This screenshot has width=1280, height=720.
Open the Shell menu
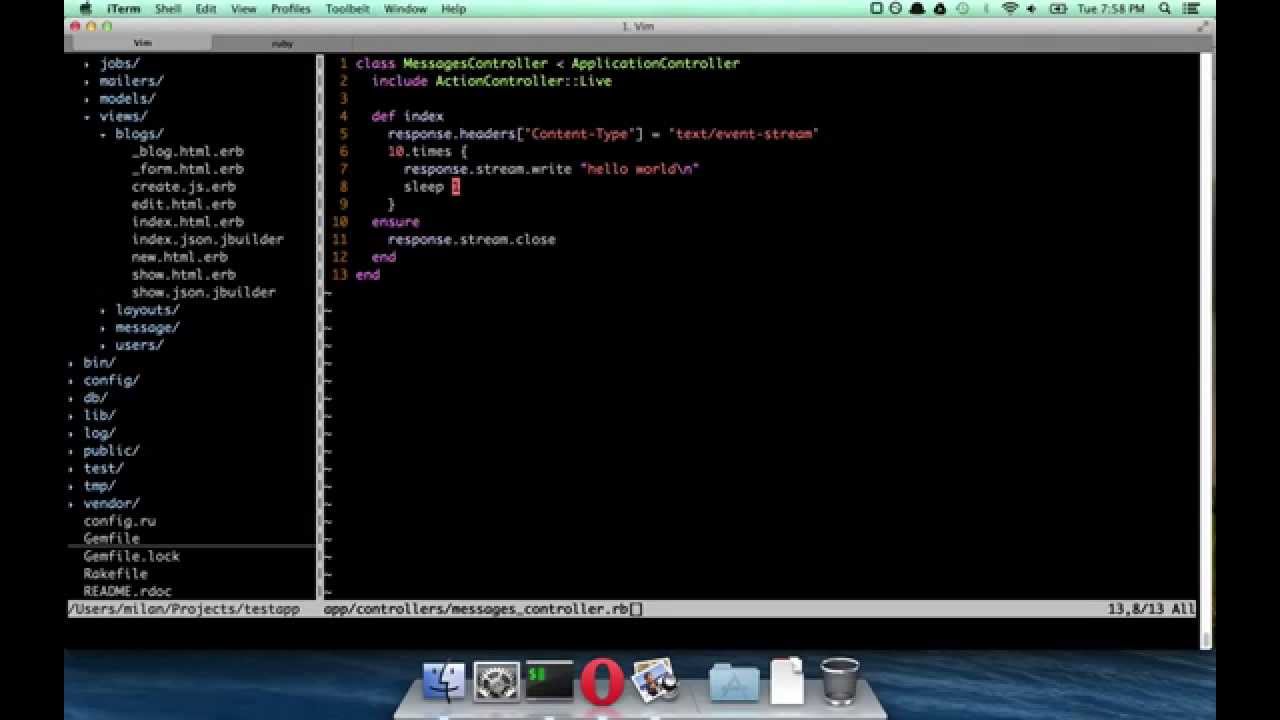pyautogui.click(x=168, y=9)
